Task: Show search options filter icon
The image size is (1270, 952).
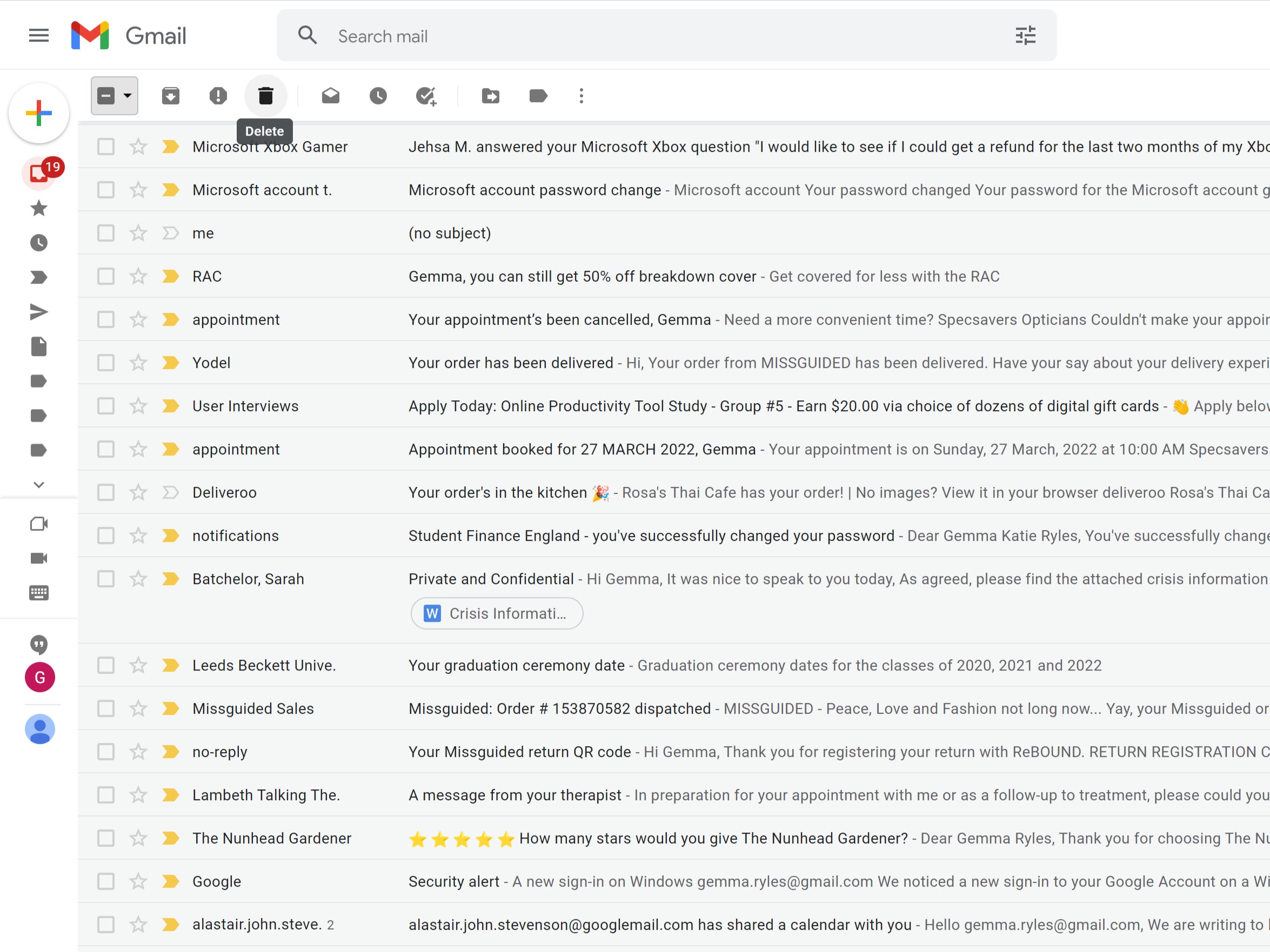Action: 1025,36
